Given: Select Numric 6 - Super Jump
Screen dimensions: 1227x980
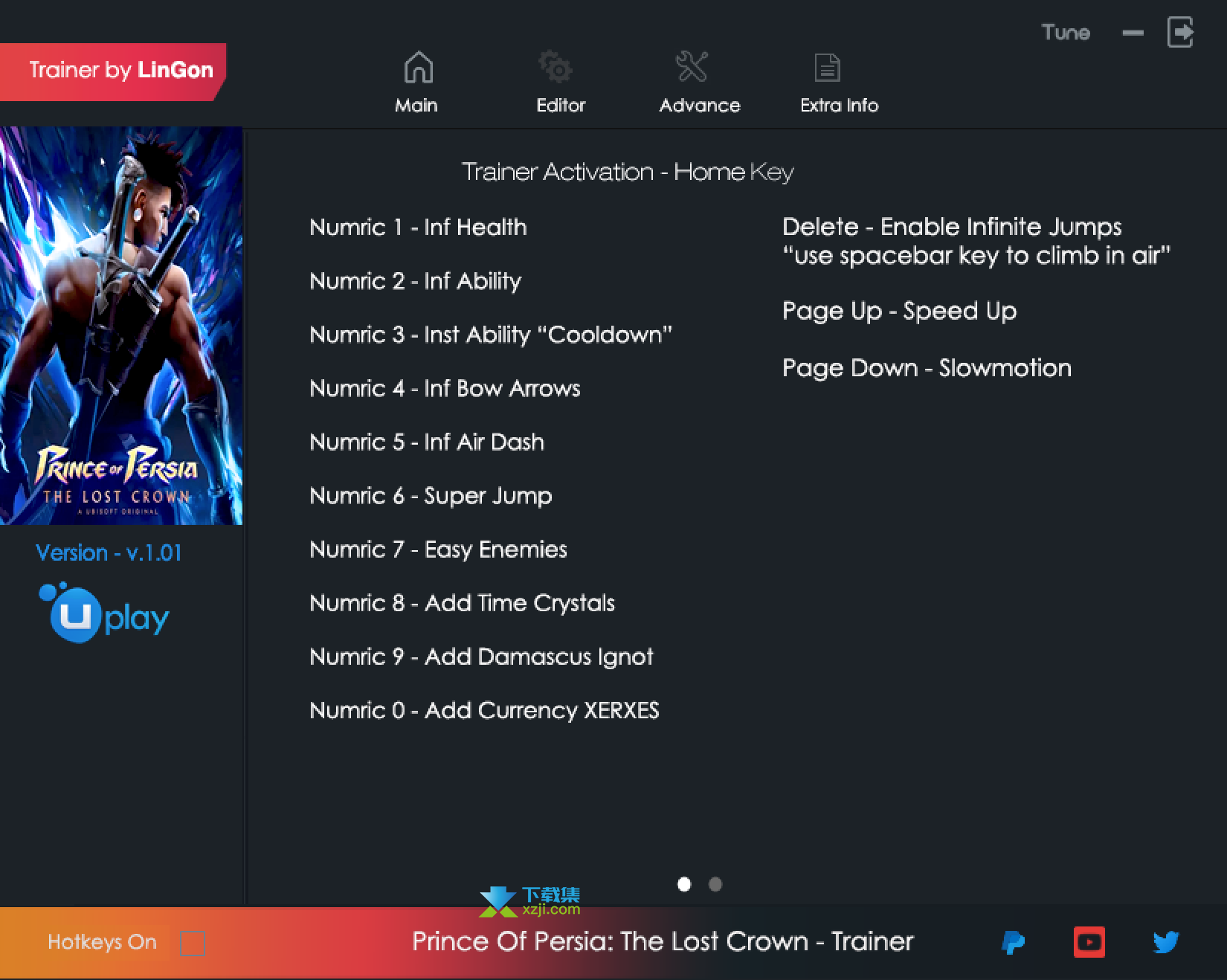Looking at the screenshot, I should coord(431,496).
